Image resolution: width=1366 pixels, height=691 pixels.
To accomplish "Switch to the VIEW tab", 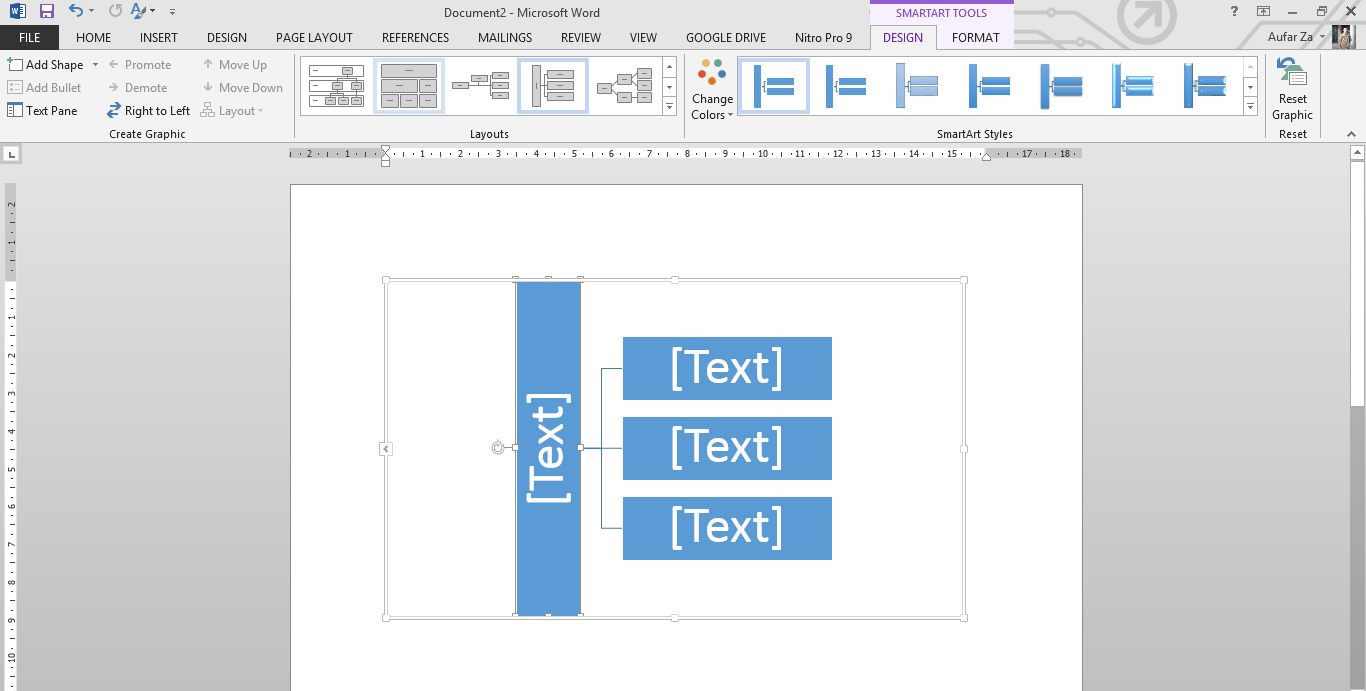I will (x=643, y=38).
